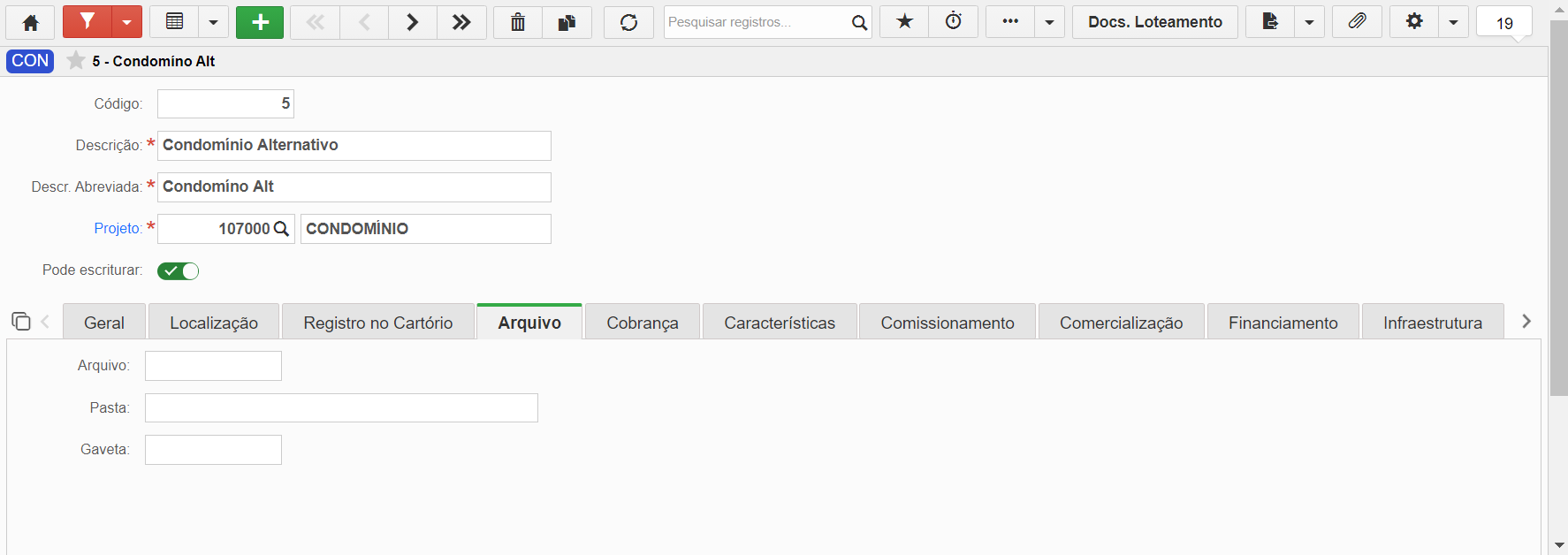Screen dimensions: 1568x555
Task: Click the tabs window stack icon
Action: pyautogui.click(x=21, y=321)
